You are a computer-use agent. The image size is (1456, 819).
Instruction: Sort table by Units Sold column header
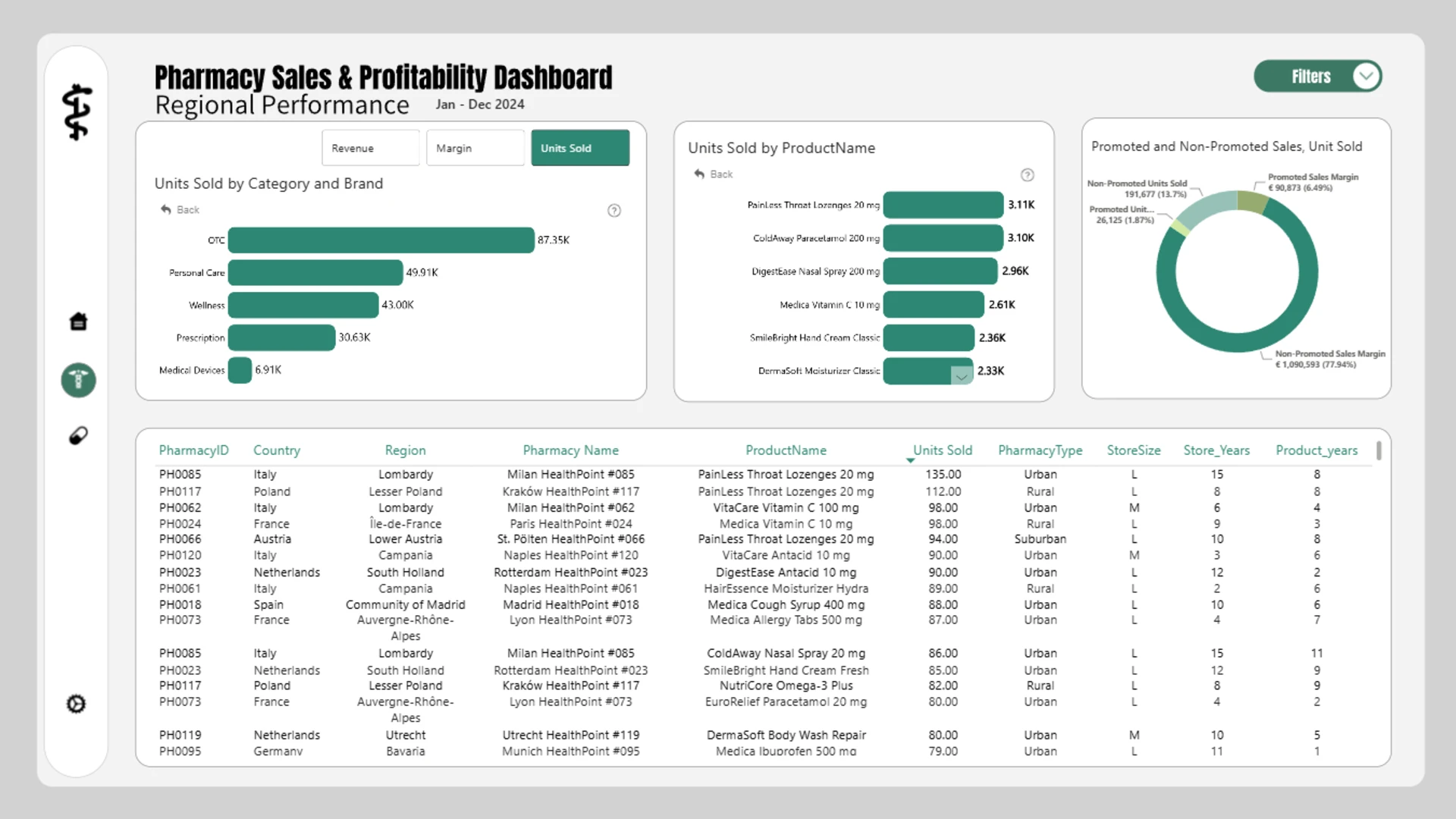pyautogui.click(x=942, y=450)
